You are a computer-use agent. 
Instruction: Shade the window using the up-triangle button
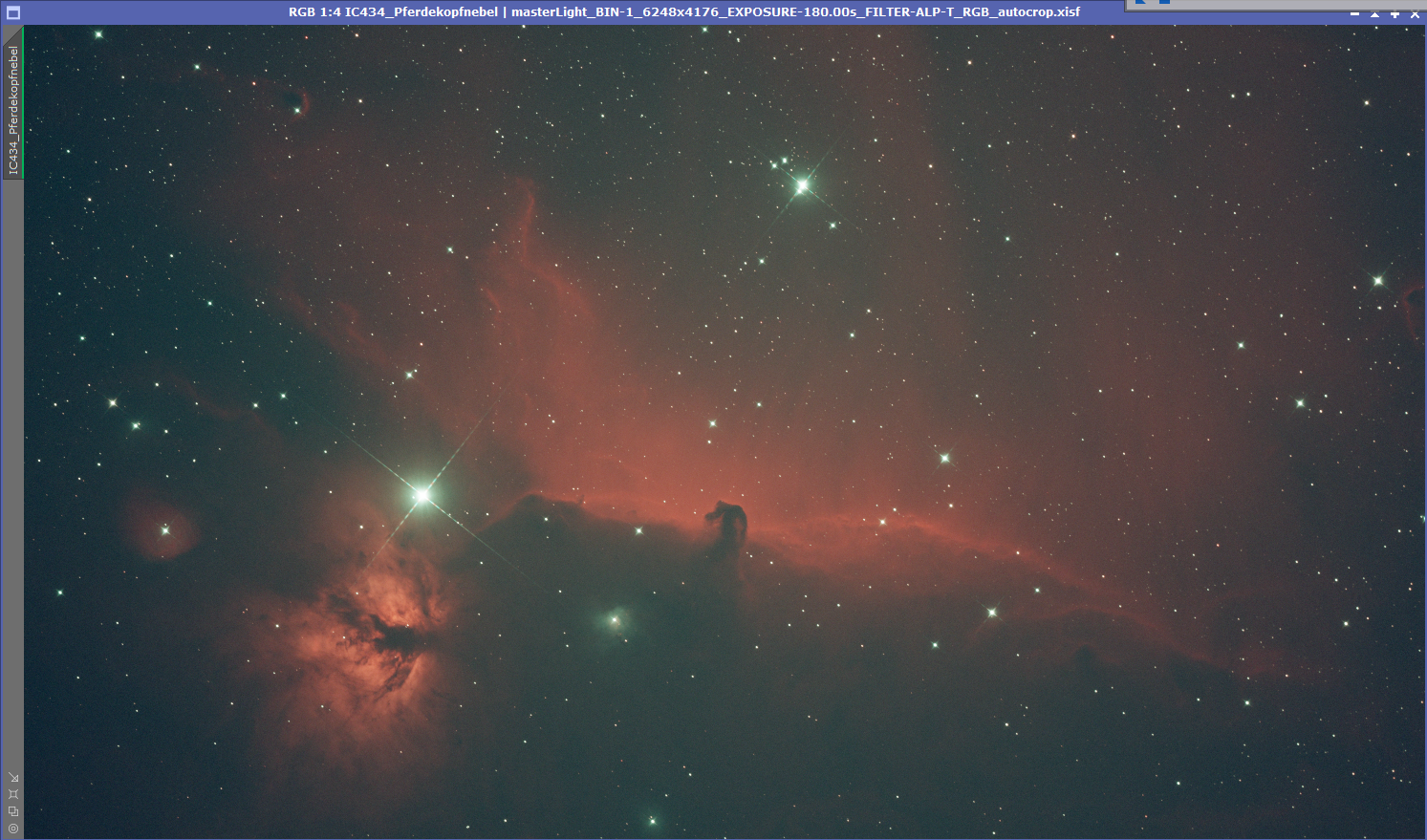pos(1374,14)
